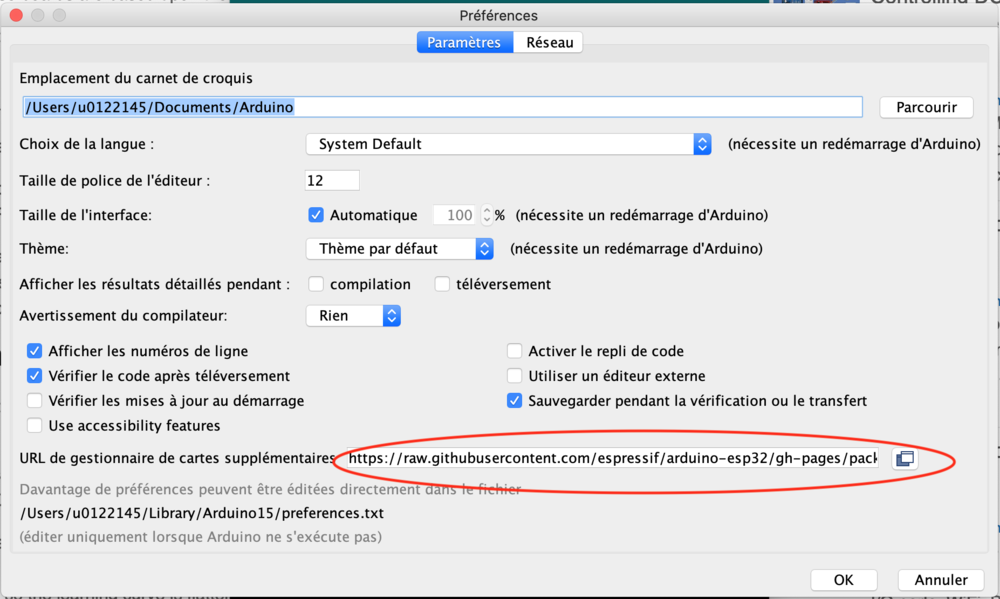This screenshot has height=599, width=1000.
Task: Open the Avertissement du compilateur Rien dropdown
Action: pos(353,316)
